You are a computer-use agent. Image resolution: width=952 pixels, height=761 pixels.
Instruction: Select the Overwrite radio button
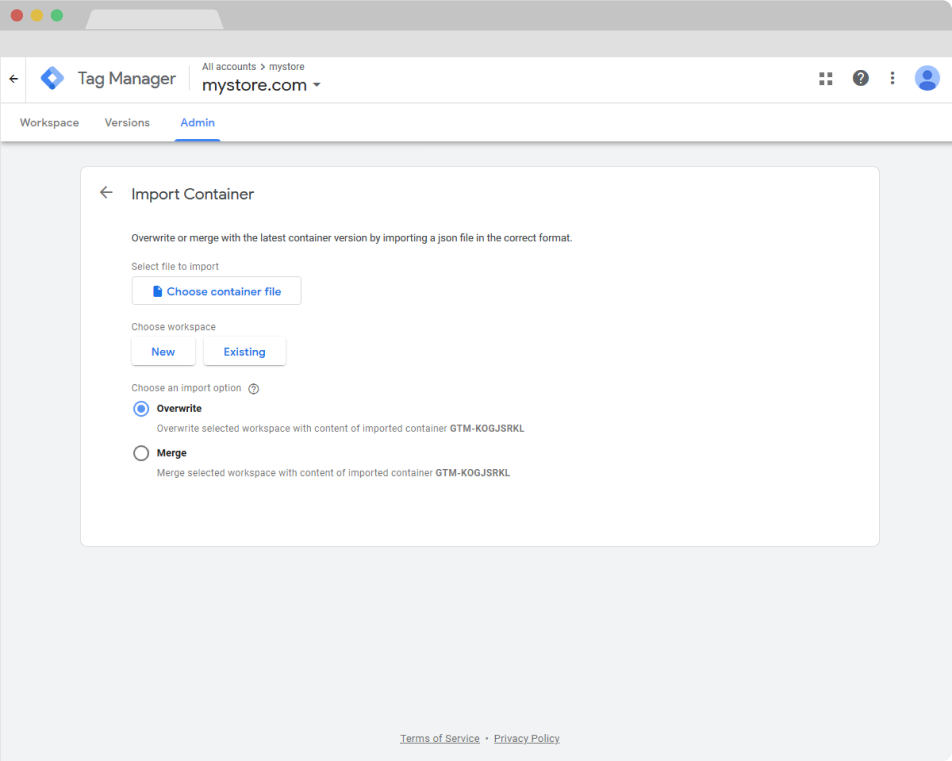click(x=141, y=409)
